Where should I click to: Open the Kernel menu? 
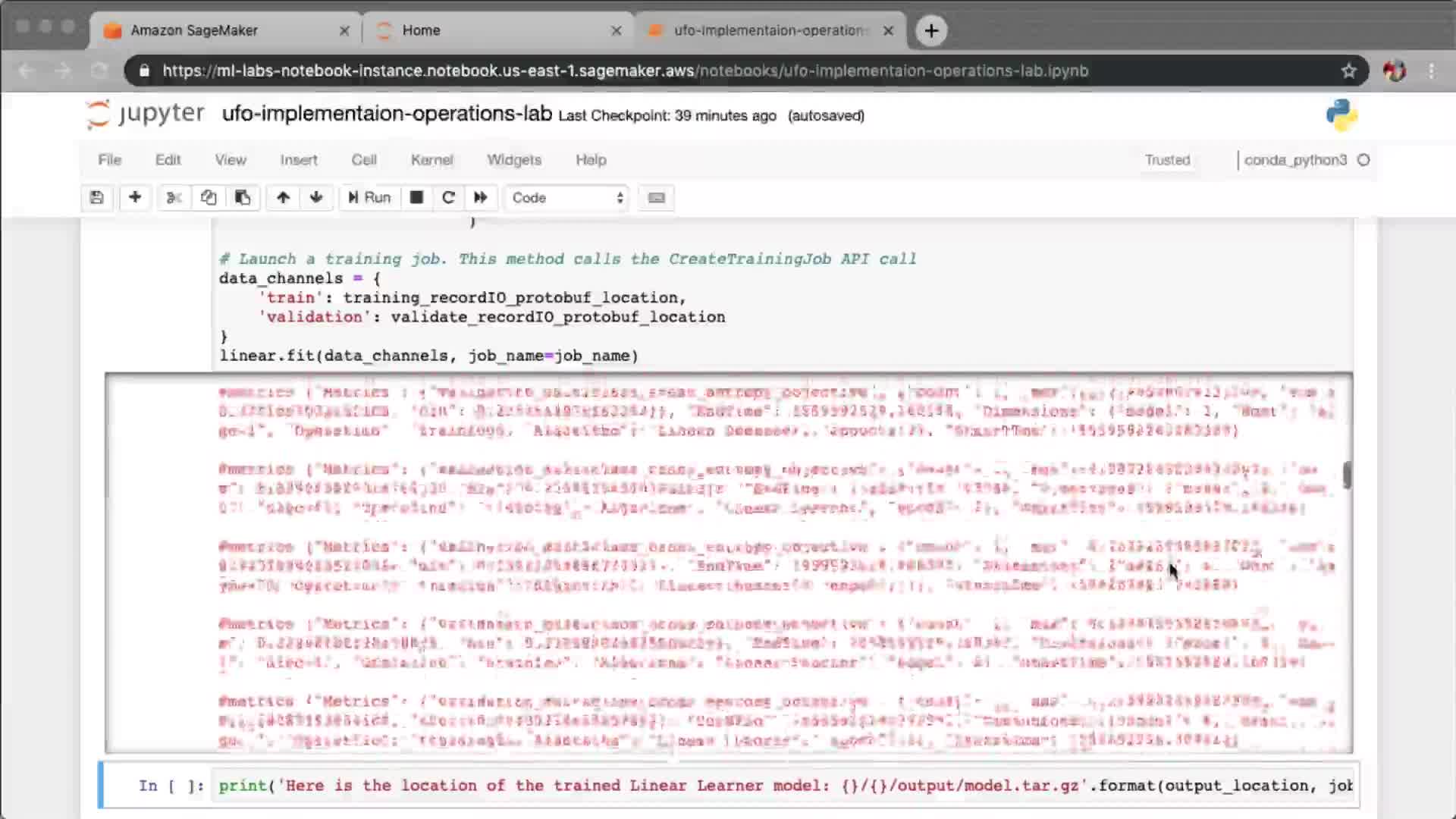click(431, 160)
